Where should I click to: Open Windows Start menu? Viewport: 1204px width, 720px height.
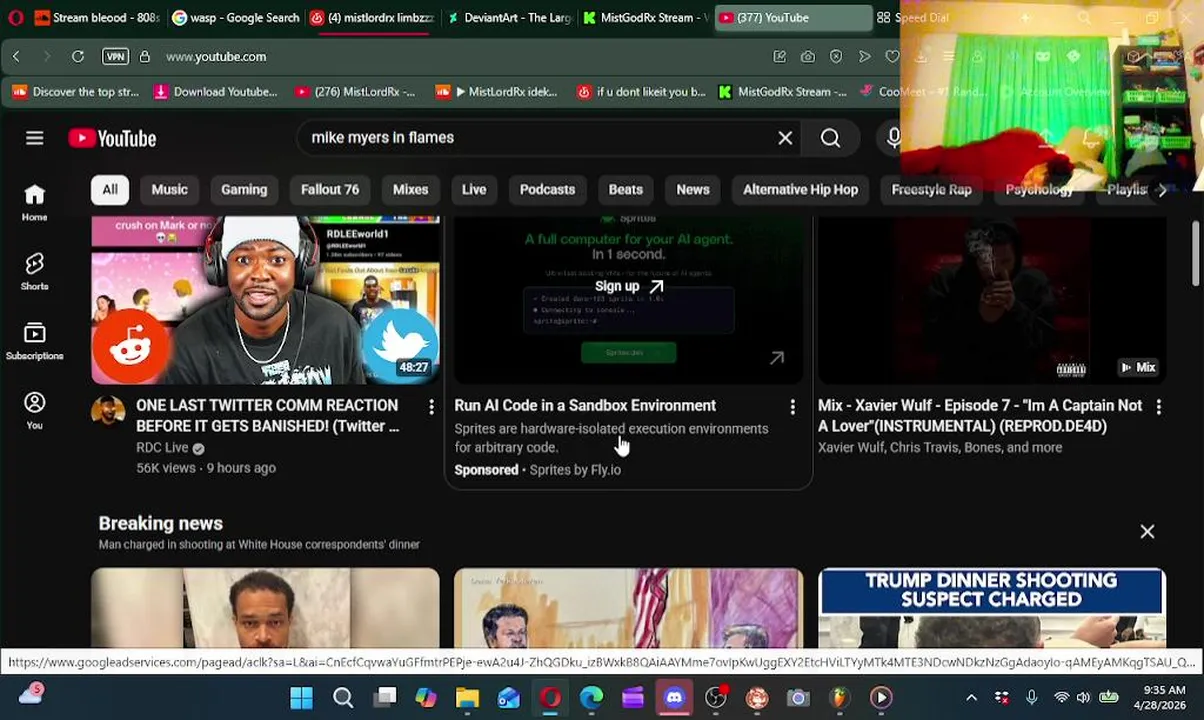[x=301, y=698]
